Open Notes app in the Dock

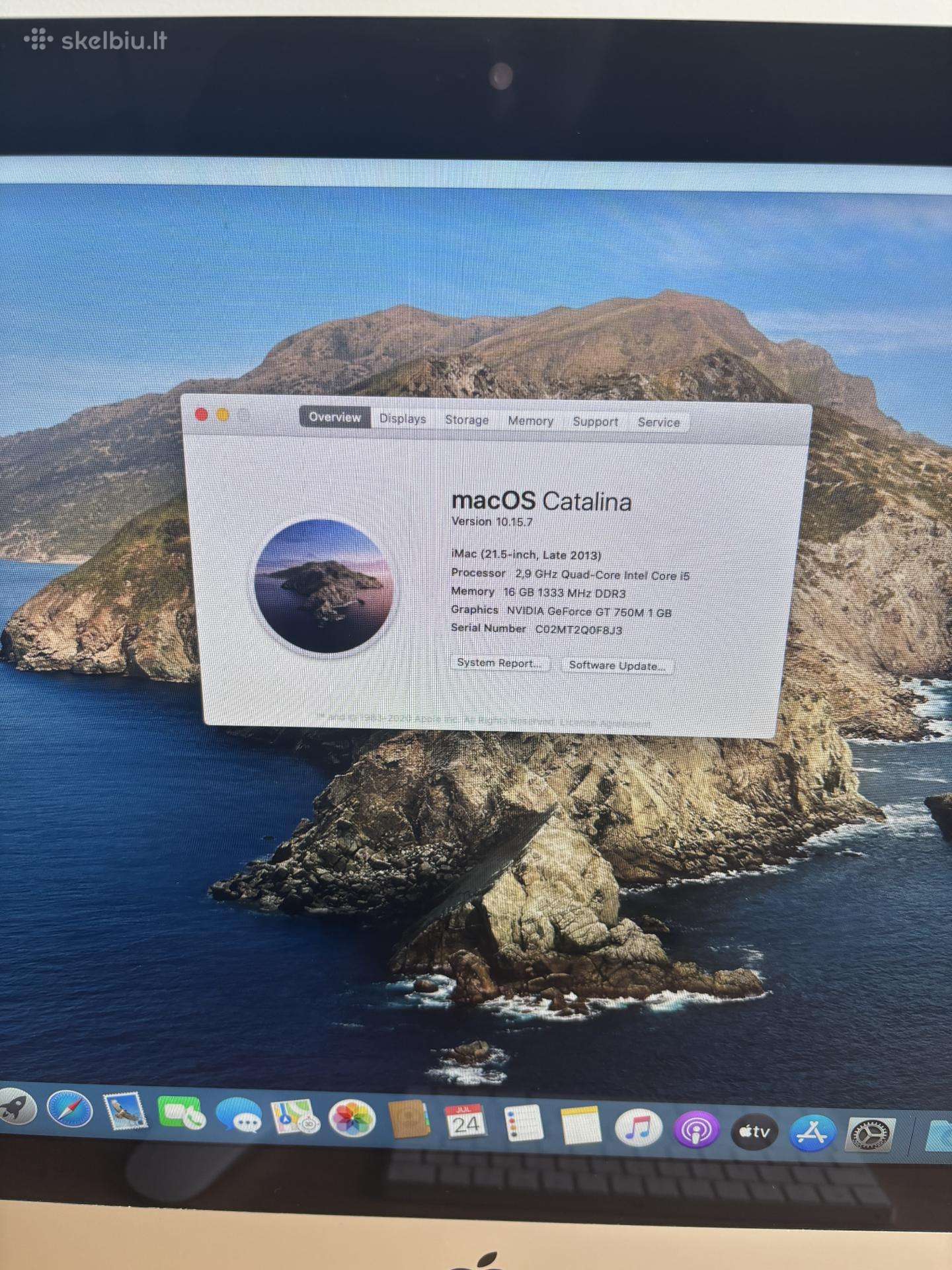click(580, 1126)
